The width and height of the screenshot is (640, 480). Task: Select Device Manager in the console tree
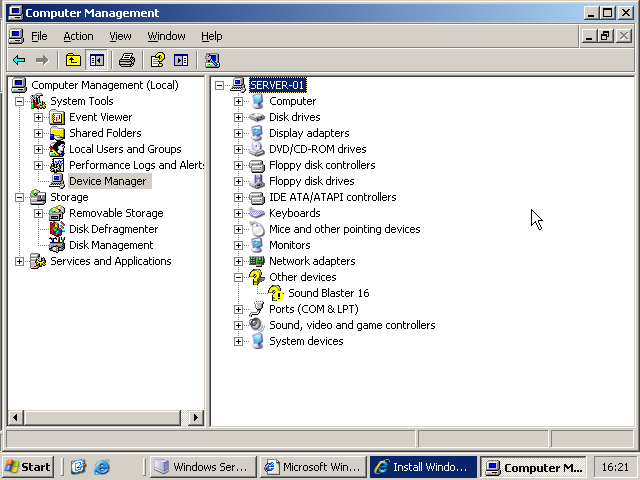click(x=108, y=181)
